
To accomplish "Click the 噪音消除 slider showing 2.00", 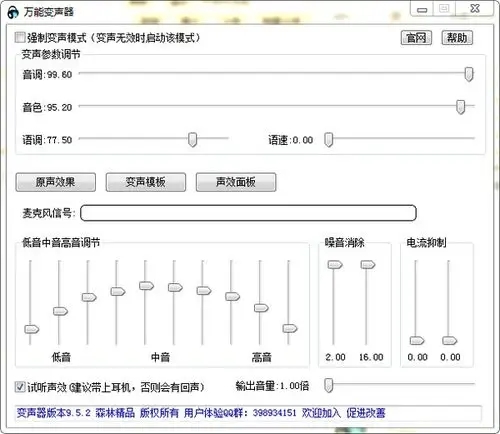I will click(x=335, y=265).
